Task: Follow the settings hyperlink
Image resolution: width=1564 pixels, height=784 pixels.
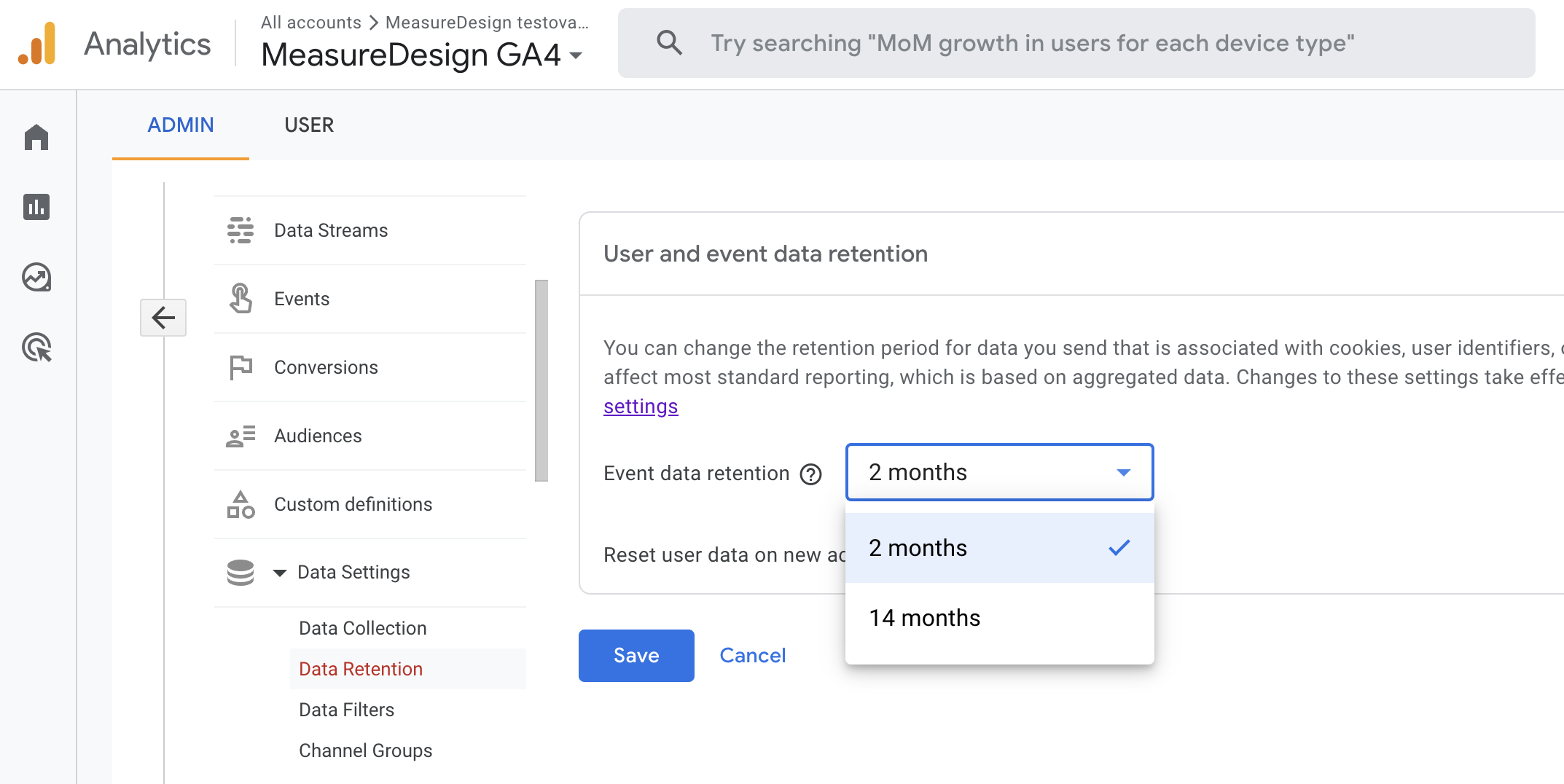Action: click(x=641, y=406)
